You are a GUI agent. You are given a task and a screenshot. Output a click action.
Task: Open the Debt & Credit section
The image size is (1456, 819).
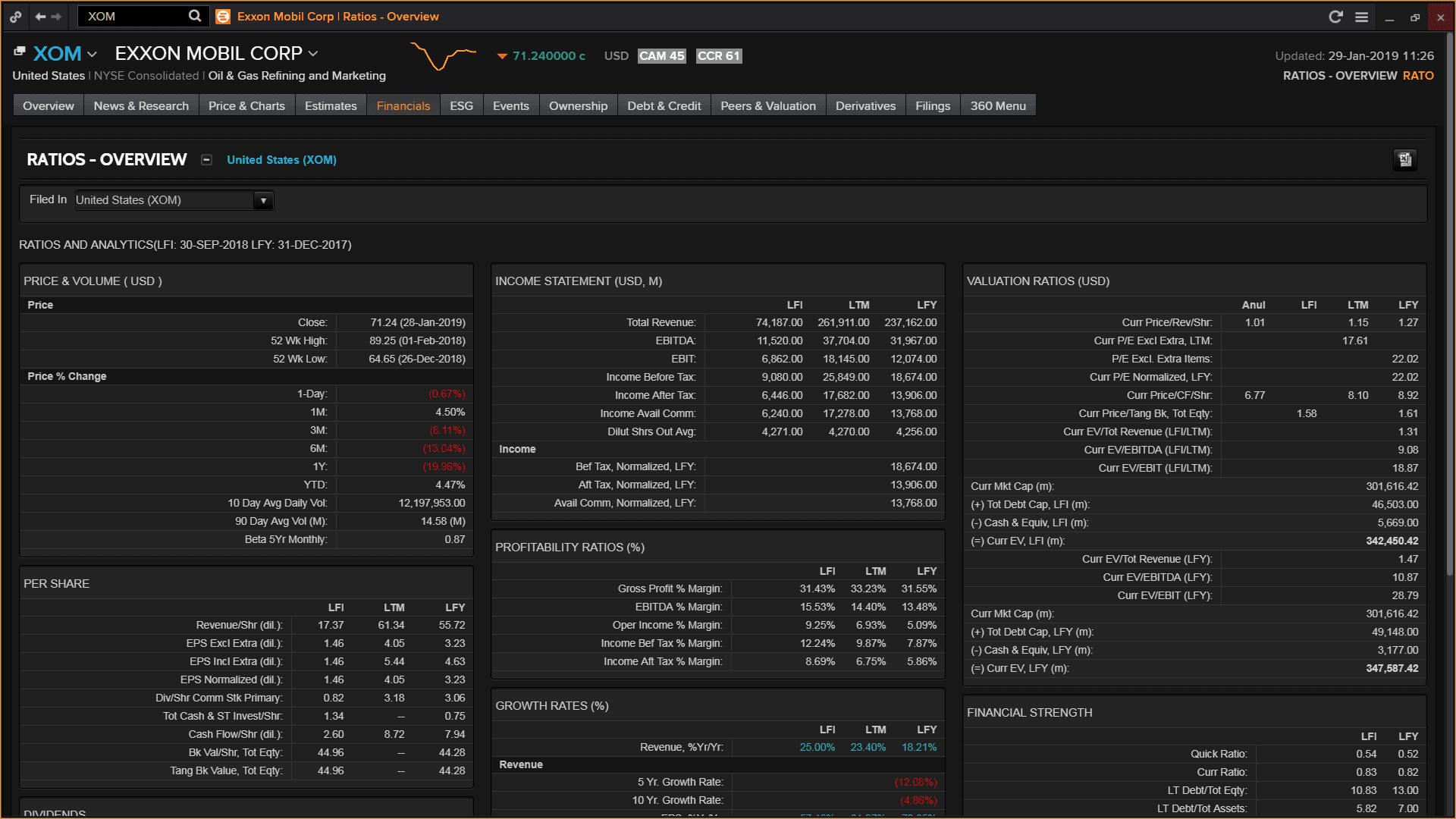click(x=663, y=105)
